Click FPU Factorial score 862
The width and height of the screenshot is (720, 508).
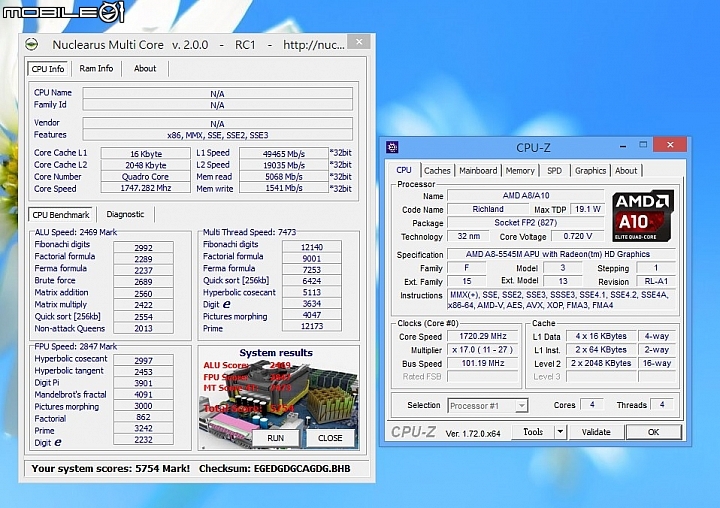(x=143, y=417)
